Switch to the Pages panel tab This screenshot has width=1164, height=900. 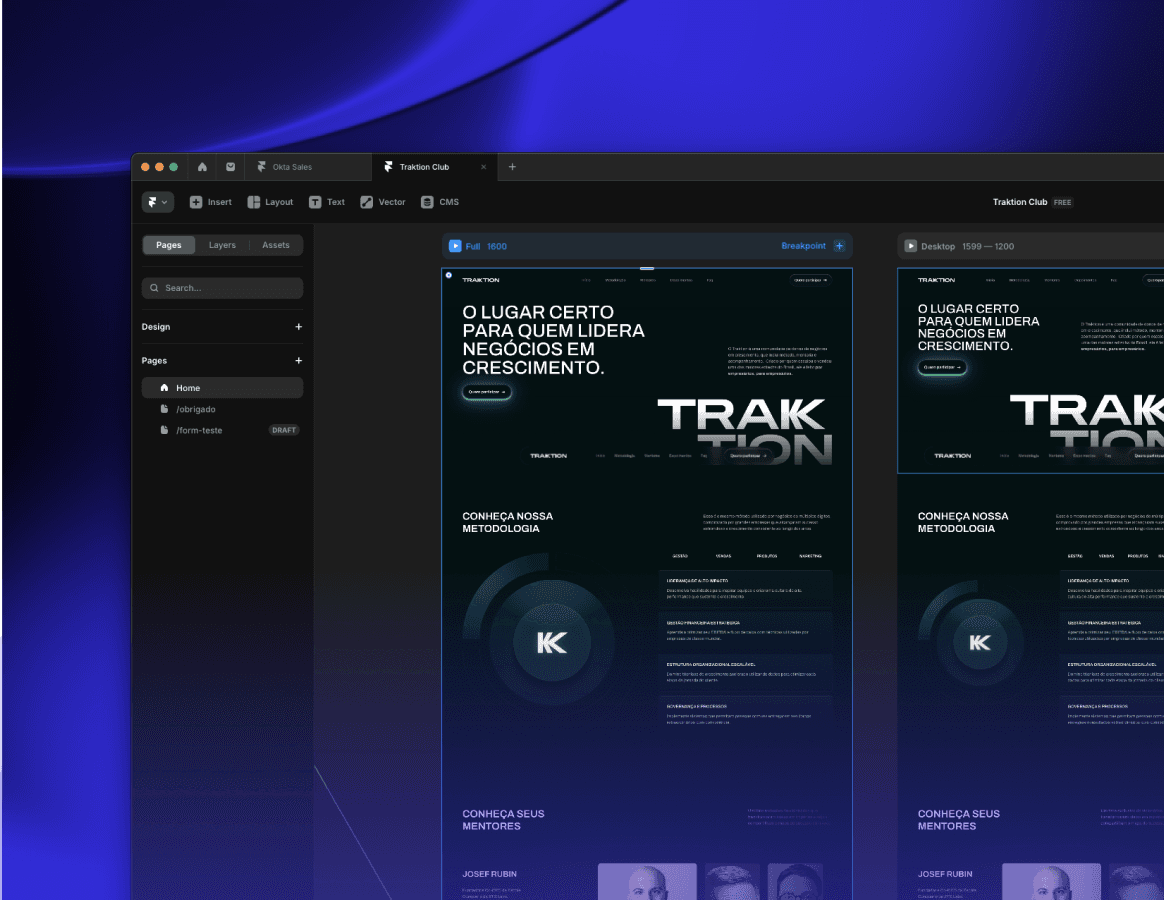click(169, 245)
